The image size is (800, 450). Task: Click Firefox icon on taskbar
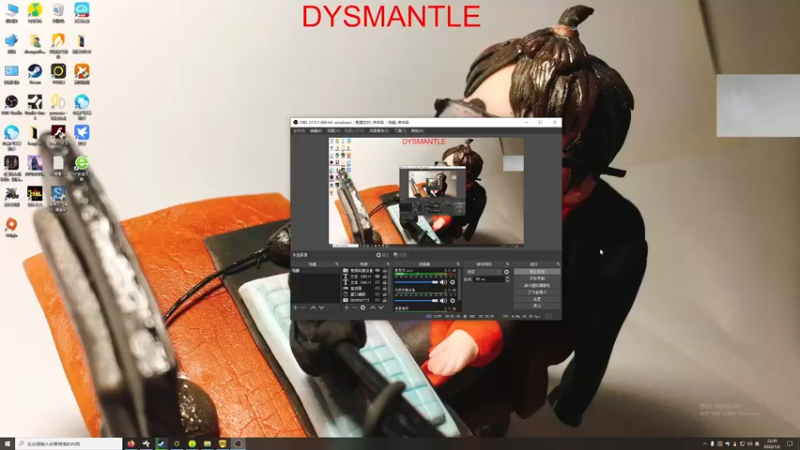tap(131, 443)
